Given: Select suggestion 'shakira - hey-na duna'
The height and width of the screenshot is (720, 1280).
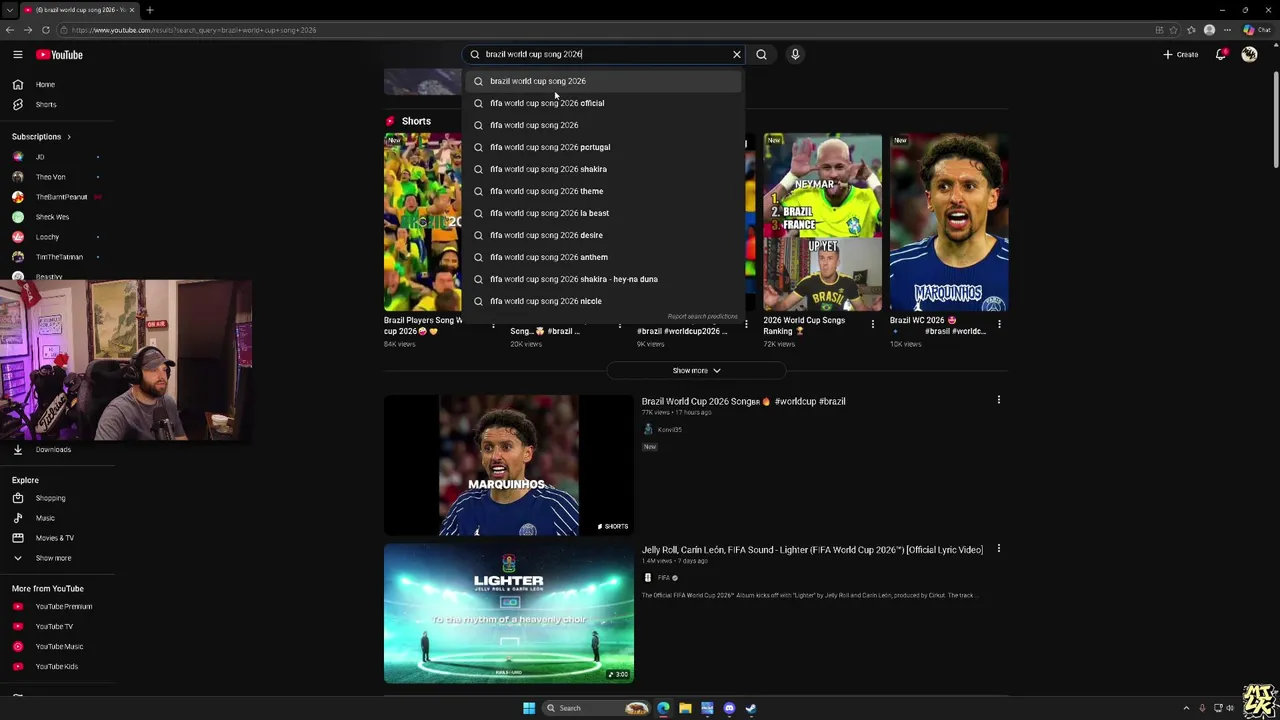Looking at the screenshot, I should coord(604,279).
